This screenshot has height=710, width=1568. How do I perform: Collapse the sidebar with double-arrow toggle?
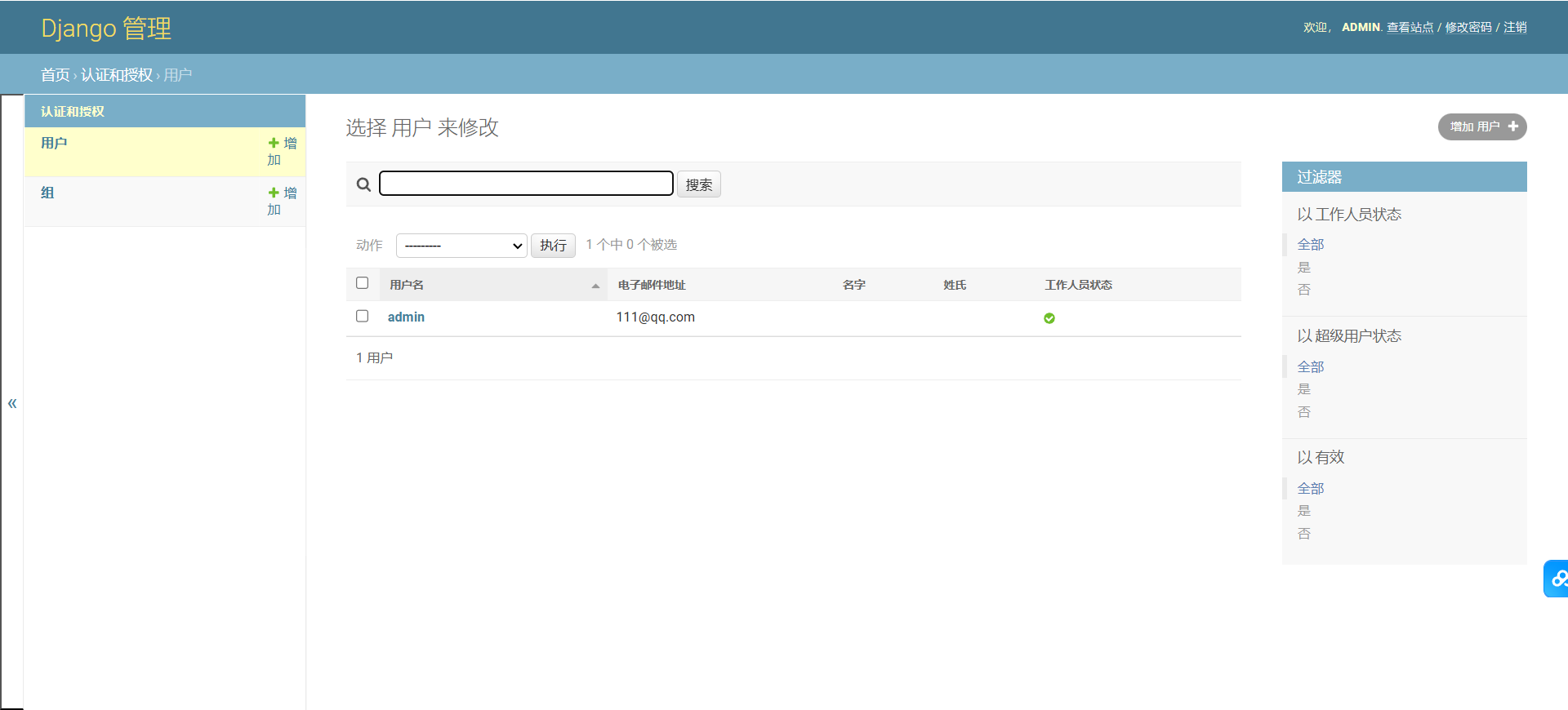point(12,403)
